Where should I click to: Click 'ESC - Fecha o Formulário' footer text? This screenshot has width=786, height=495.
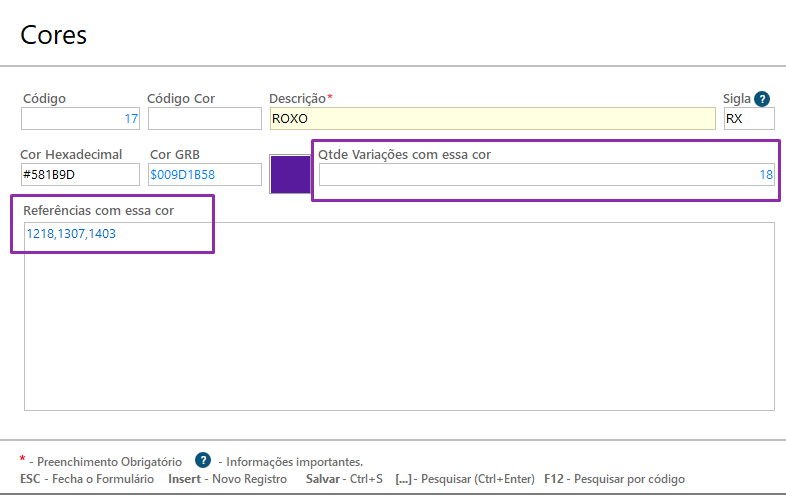(x=87, y=479)
